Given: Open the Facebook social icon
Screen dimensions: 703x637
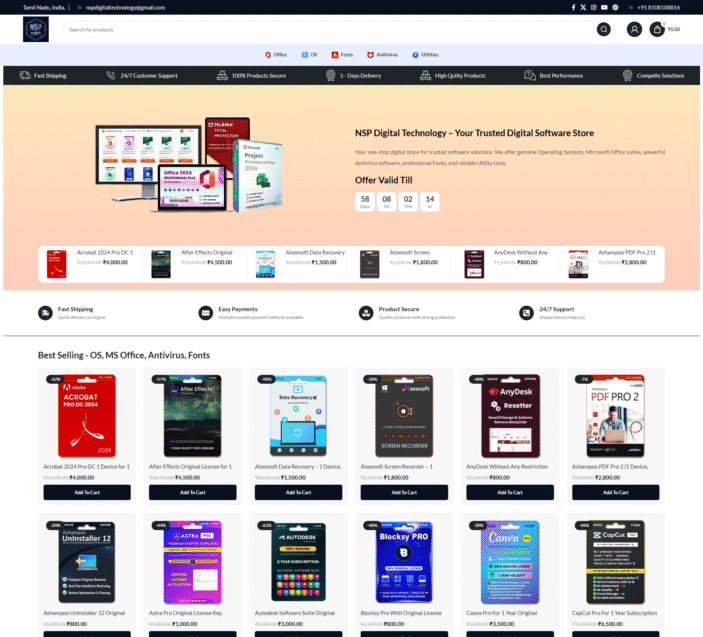Looking at the screenshot, I should 573,7.
